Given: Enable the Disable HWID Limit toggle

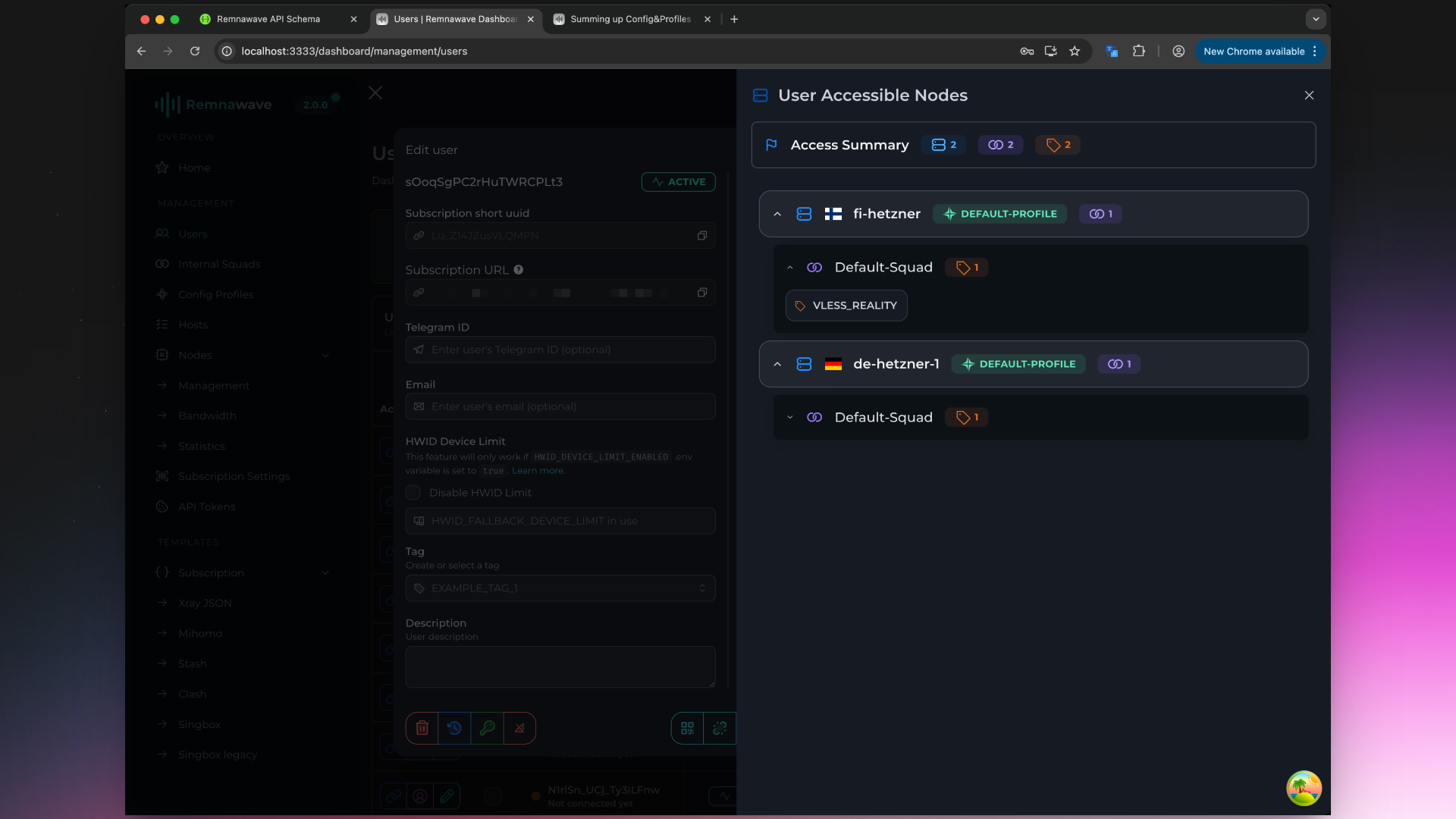Looking at the screenshot, I should [x=413, y=492].
